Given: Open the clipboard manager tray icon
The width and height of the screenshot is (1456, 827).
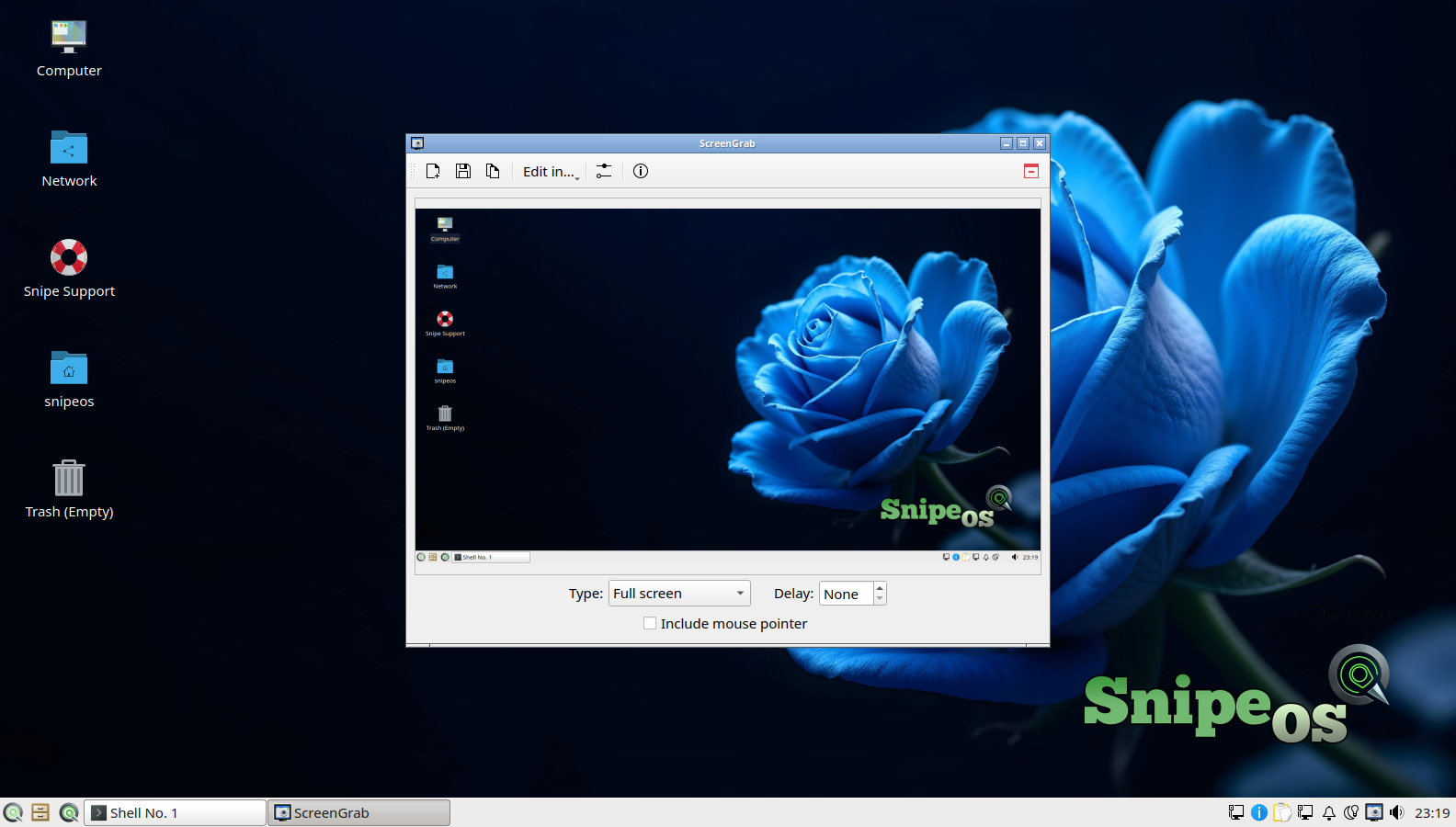Looking at the screenshot, I should pyautogui.click(x=1282, y=812).
